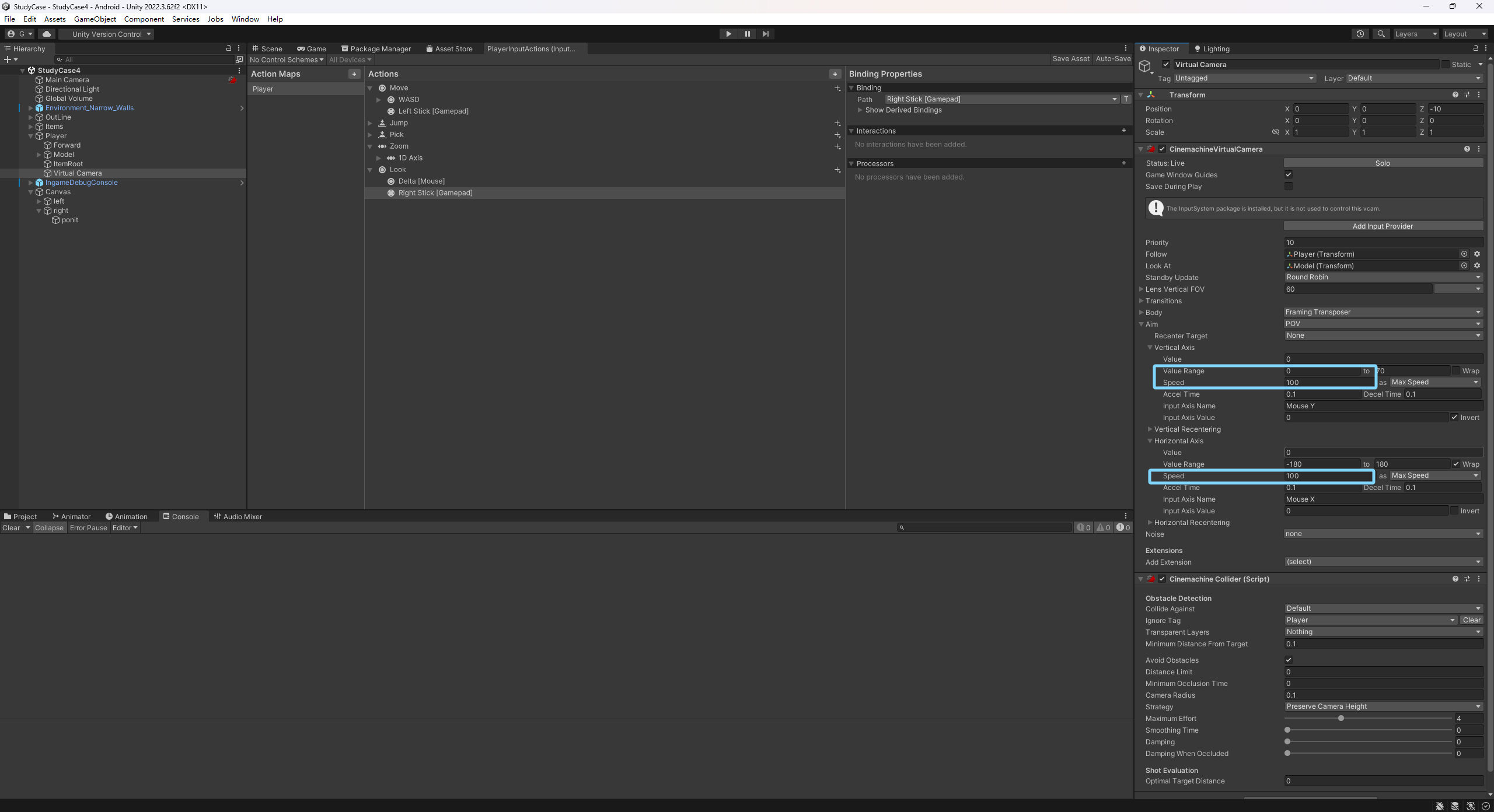Click the Step frame button
Image resolution: width=1494 pixels, height=812 pixels.
click(x=766, y=34)
